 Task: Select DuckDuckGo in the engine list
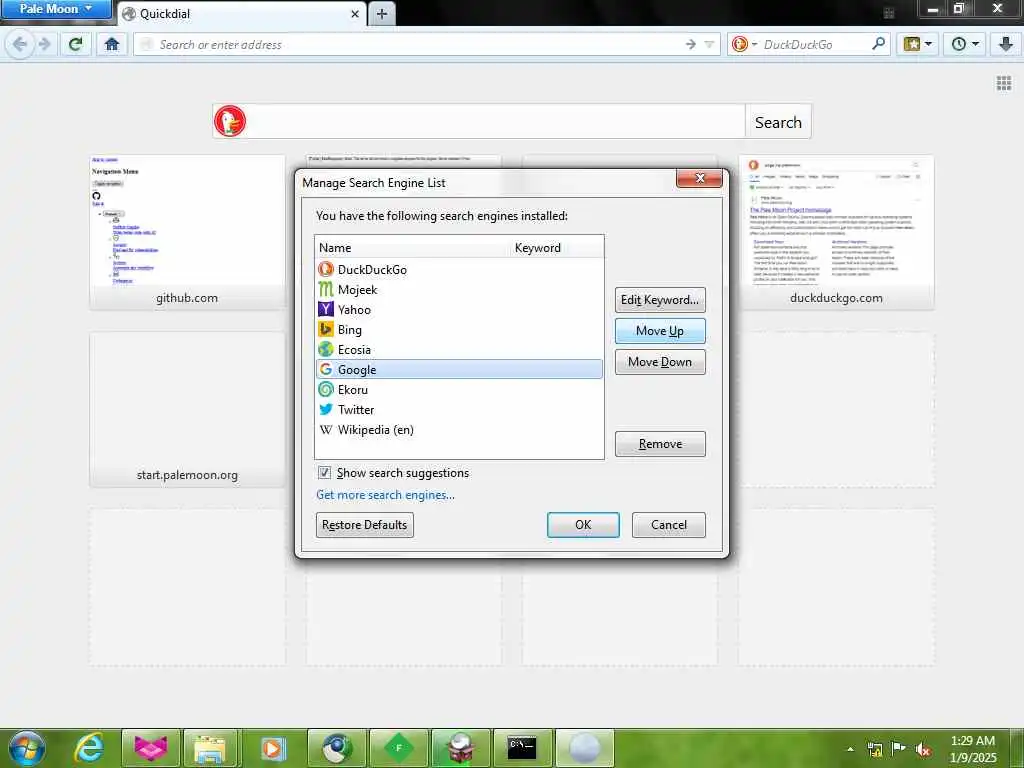[x=459, y=269]
